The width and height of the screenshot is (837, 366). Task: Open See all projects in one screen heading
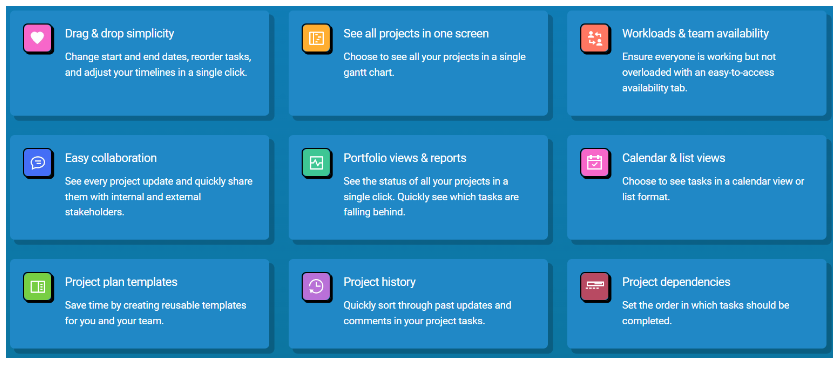(416, 34)
